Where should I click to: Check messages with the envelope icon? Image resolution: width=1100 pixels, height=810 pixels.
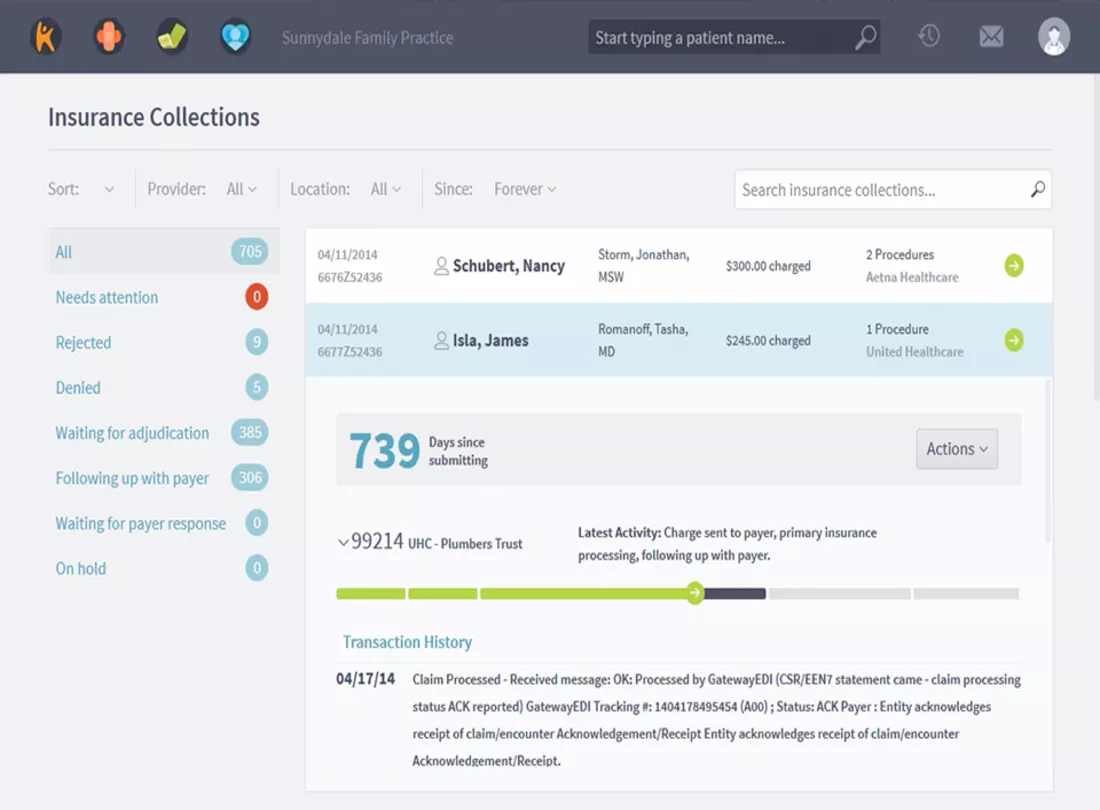991,36
